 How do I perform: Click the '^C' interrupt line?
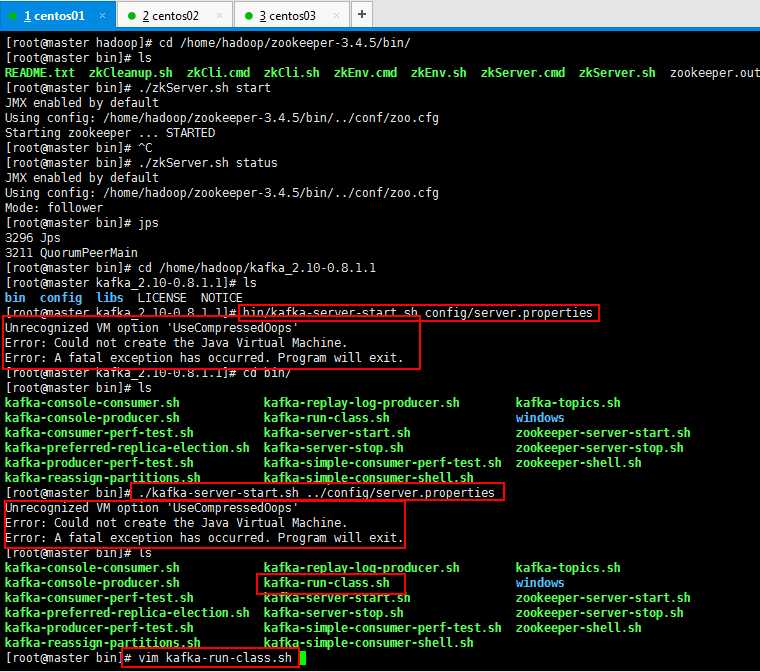(145, 147)
